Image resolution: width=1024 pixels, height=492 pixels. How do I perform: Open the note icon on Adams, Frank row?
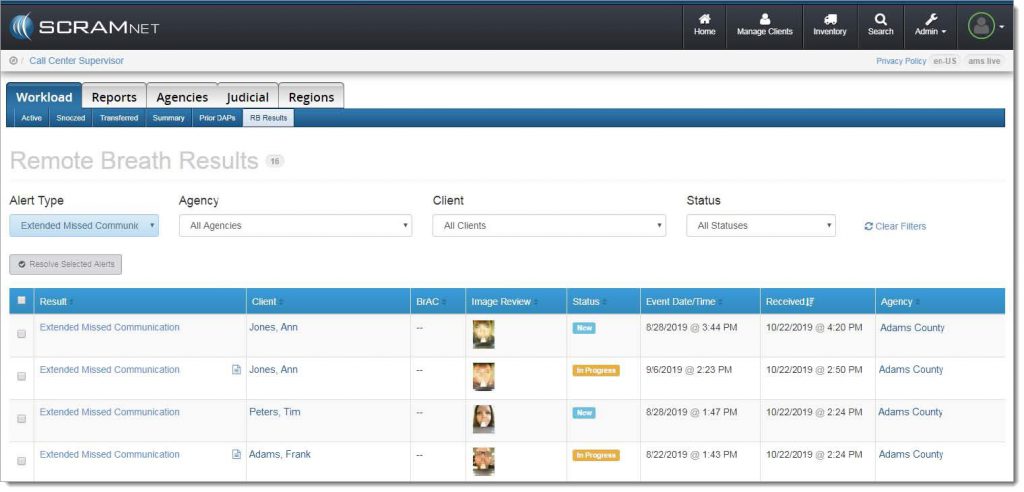[236, 455]
